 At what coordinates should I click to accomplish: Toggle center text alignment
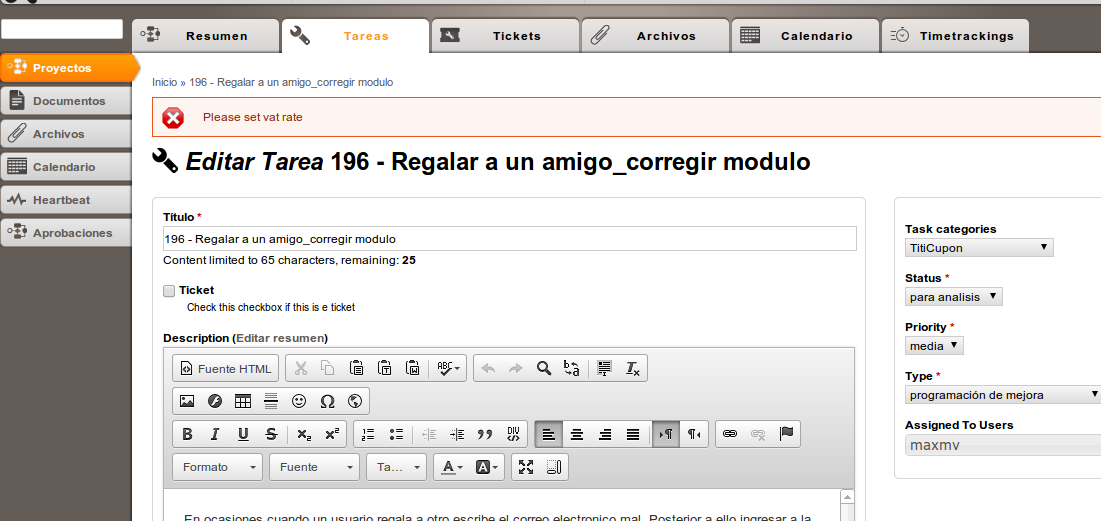(x=577, y=434)
